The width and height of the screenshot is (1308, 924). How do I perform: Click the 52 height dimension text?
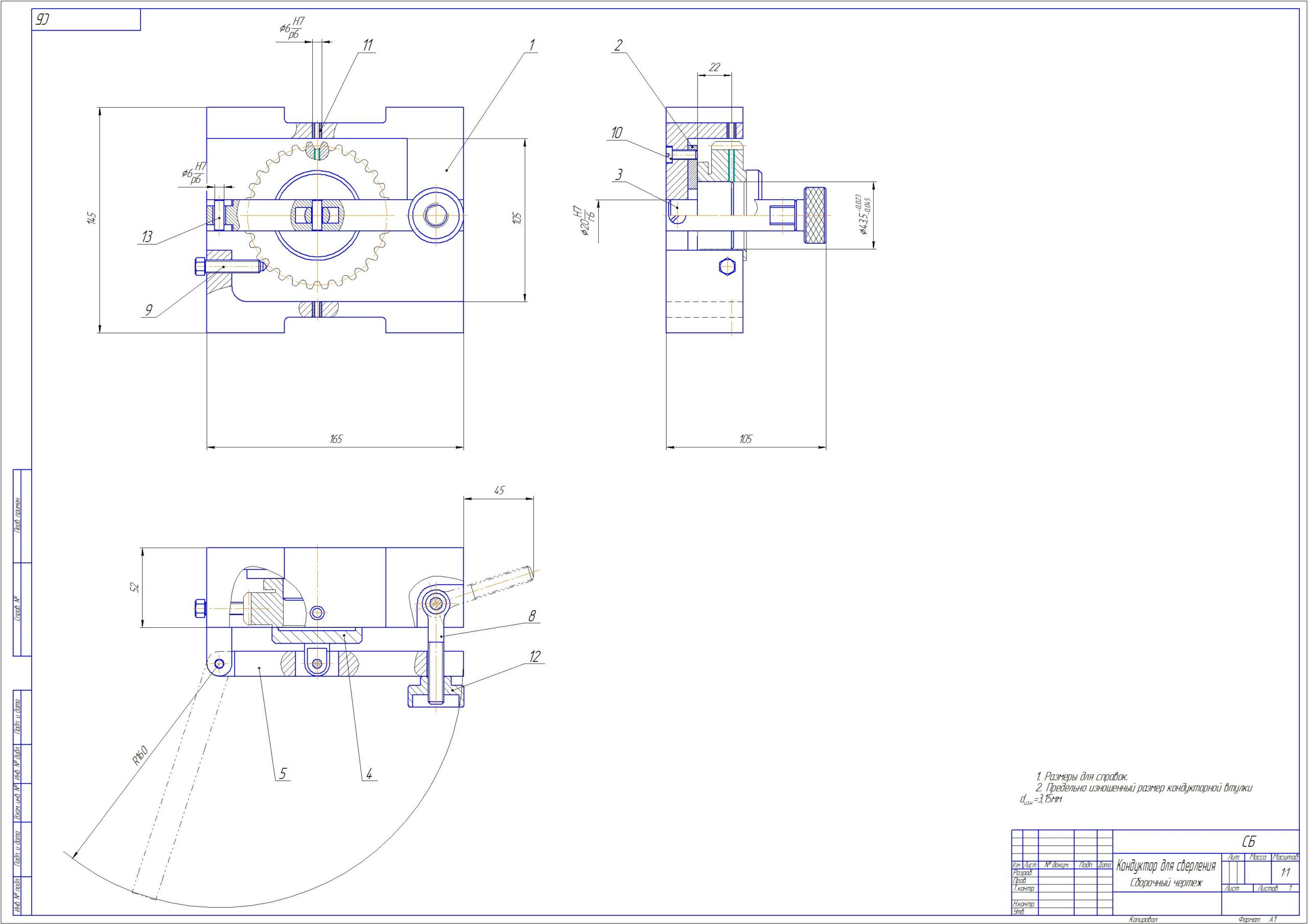click(x=134, y=587)
